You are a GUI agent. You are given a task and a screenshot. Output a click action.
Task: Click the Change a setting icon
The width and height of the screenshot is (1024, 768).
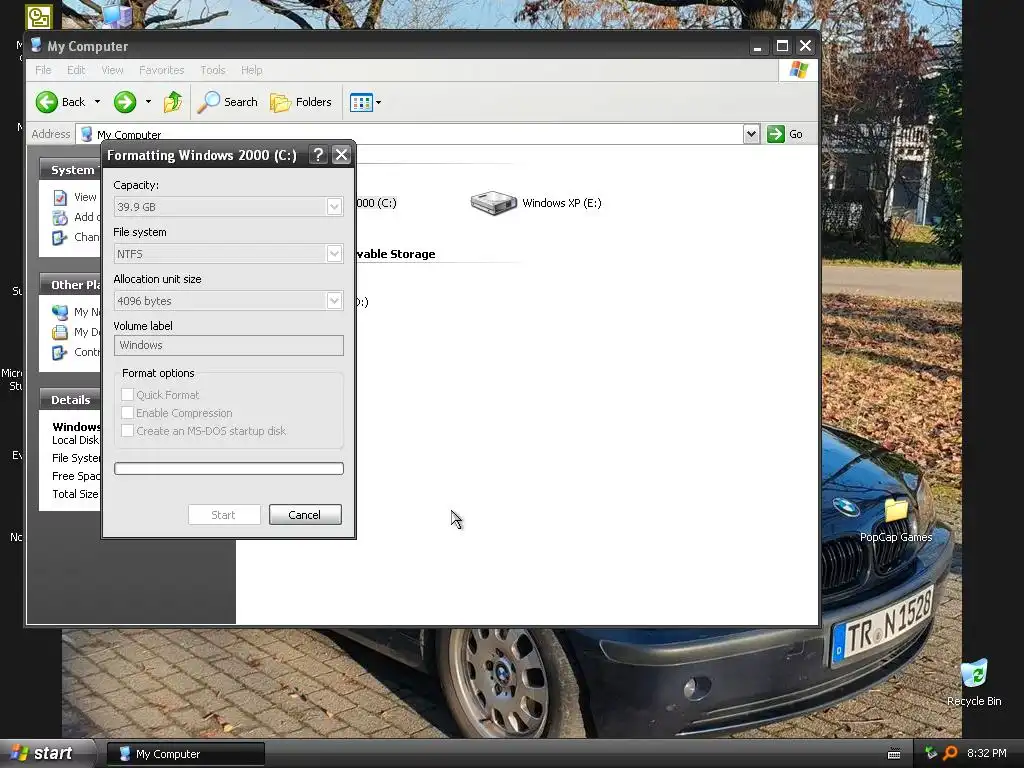coord(60,238)
